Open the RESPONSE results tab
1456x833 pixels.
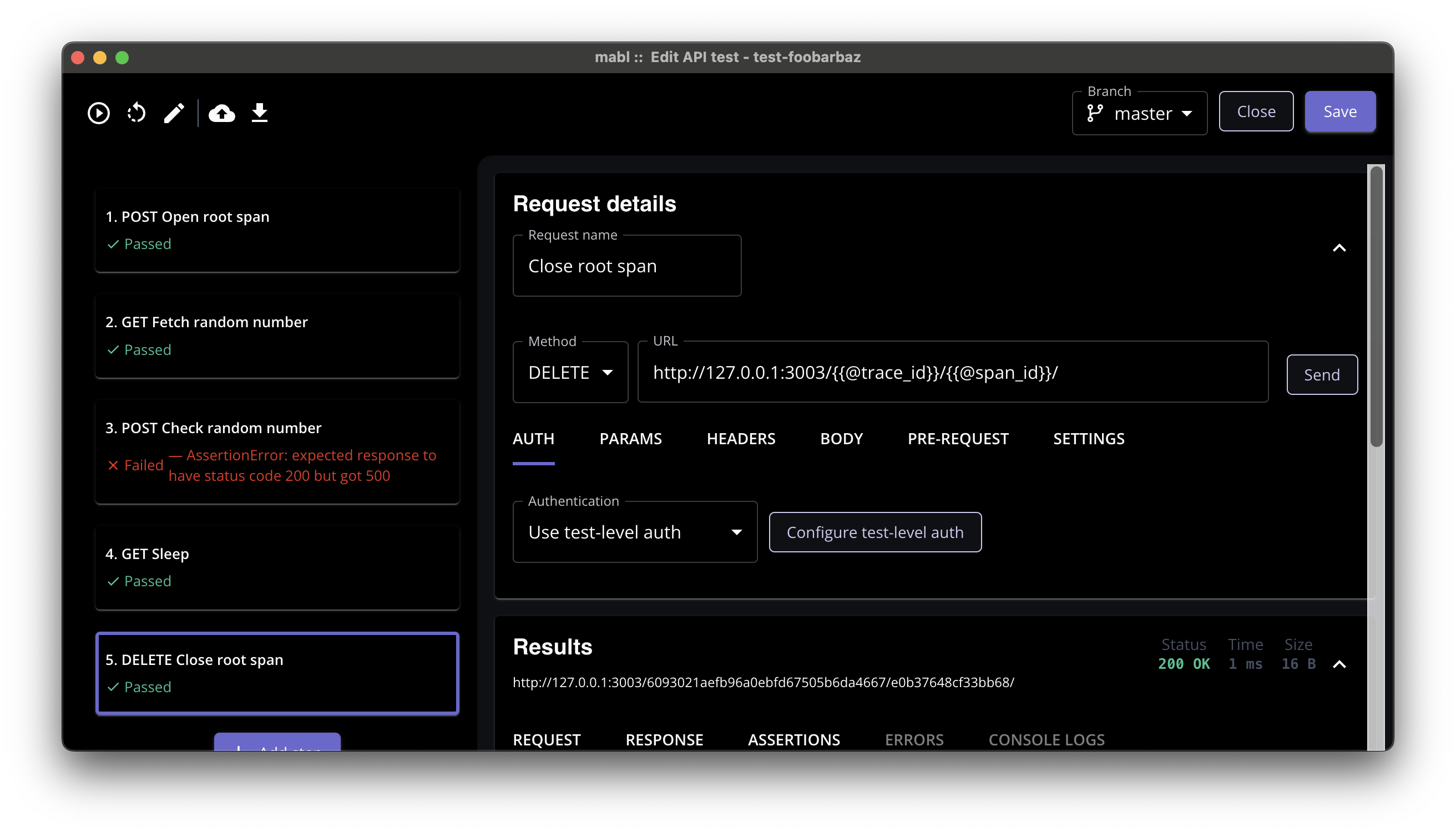pos(664,740)
